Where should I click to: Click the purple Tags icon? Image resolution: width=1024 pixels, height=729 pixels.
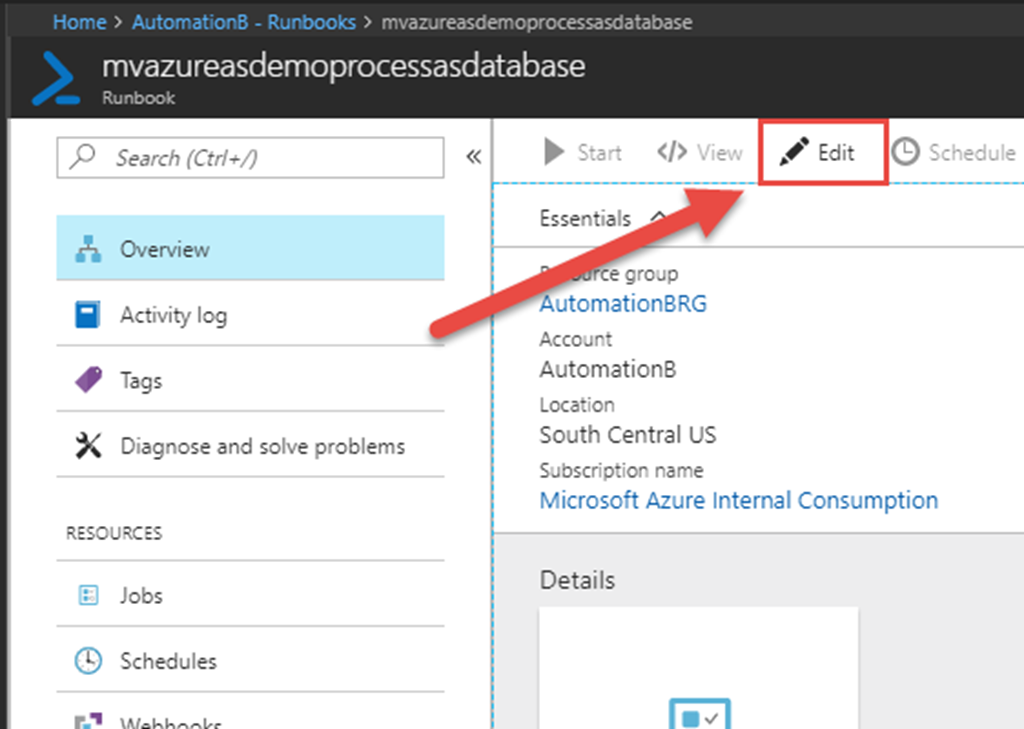88,380
